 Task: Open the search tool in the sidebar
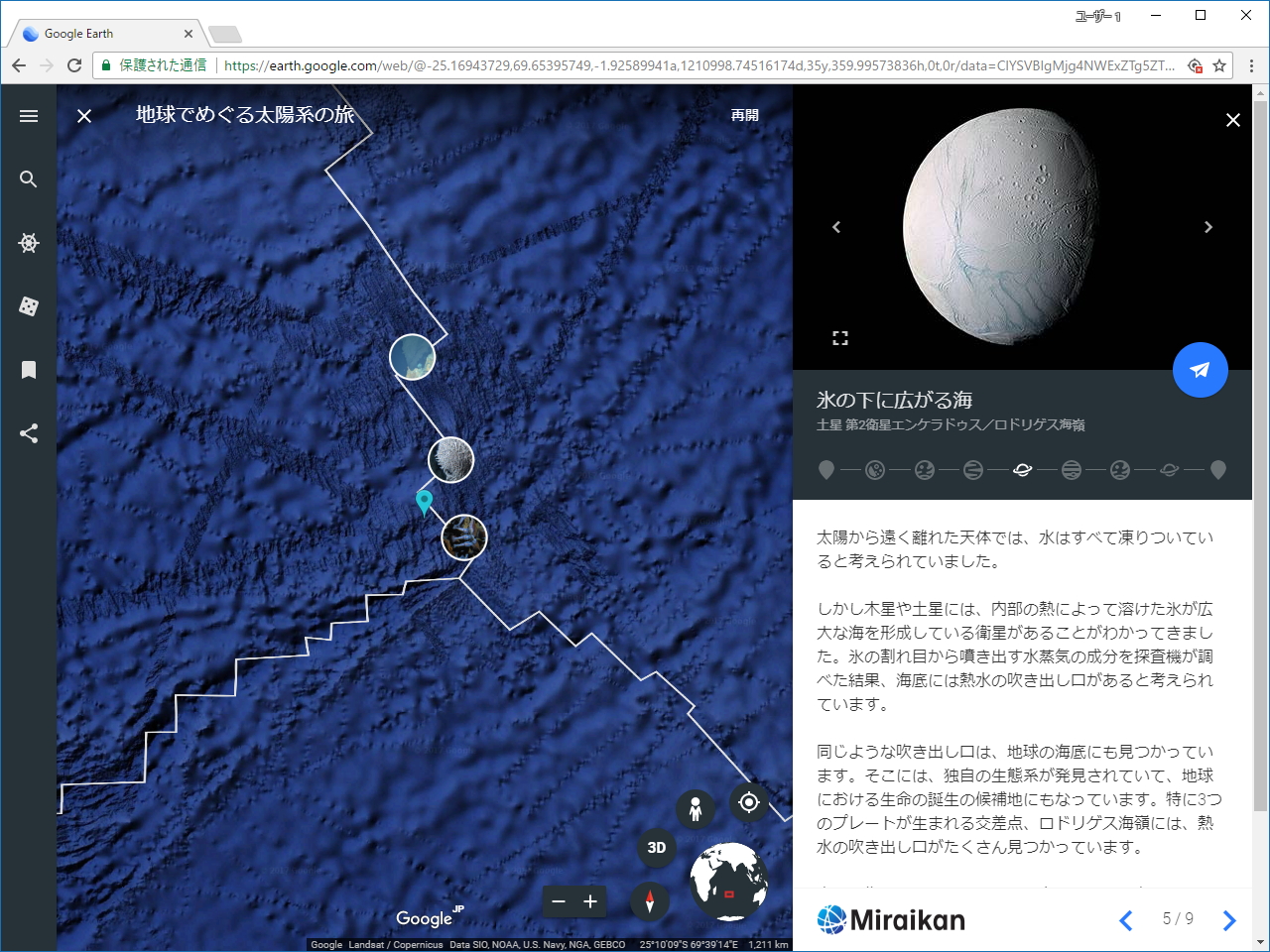28,179
